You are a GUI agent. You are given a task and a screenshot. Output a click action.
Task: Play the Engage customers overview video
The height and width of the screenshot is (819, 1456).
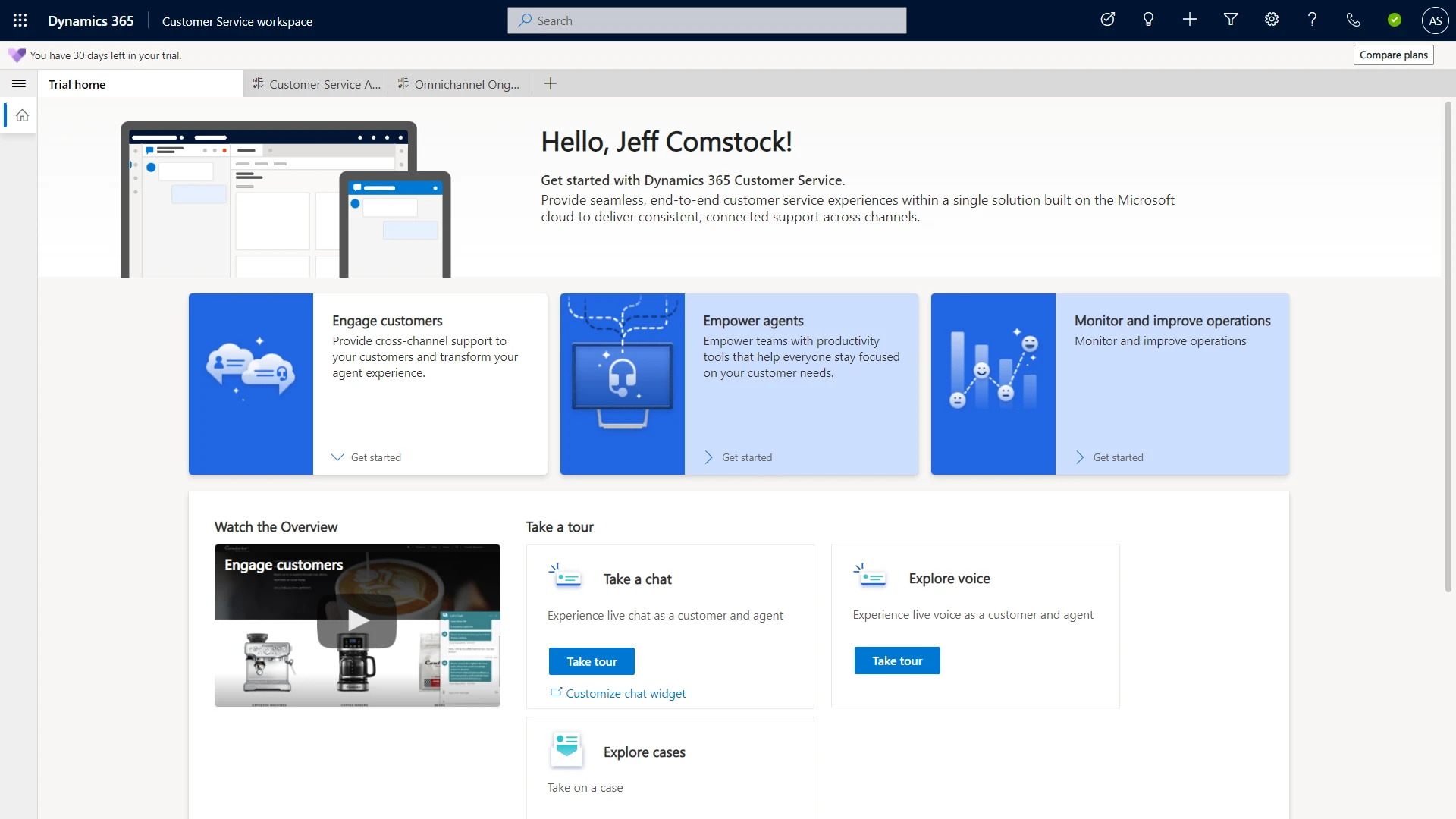click(x=357, y=620)
